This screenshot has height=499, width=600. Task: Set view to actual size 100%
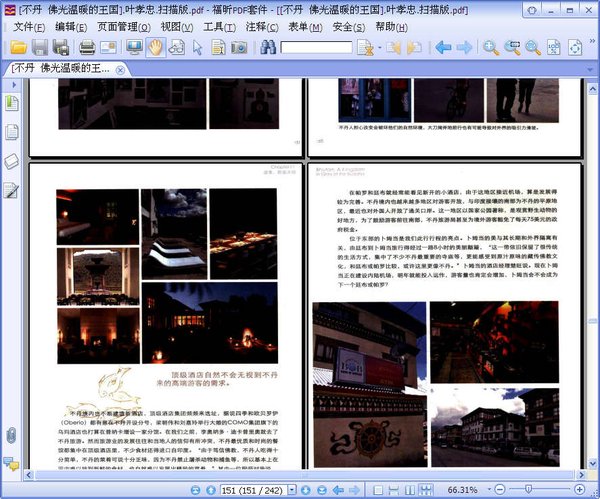(x=553, y=47)
